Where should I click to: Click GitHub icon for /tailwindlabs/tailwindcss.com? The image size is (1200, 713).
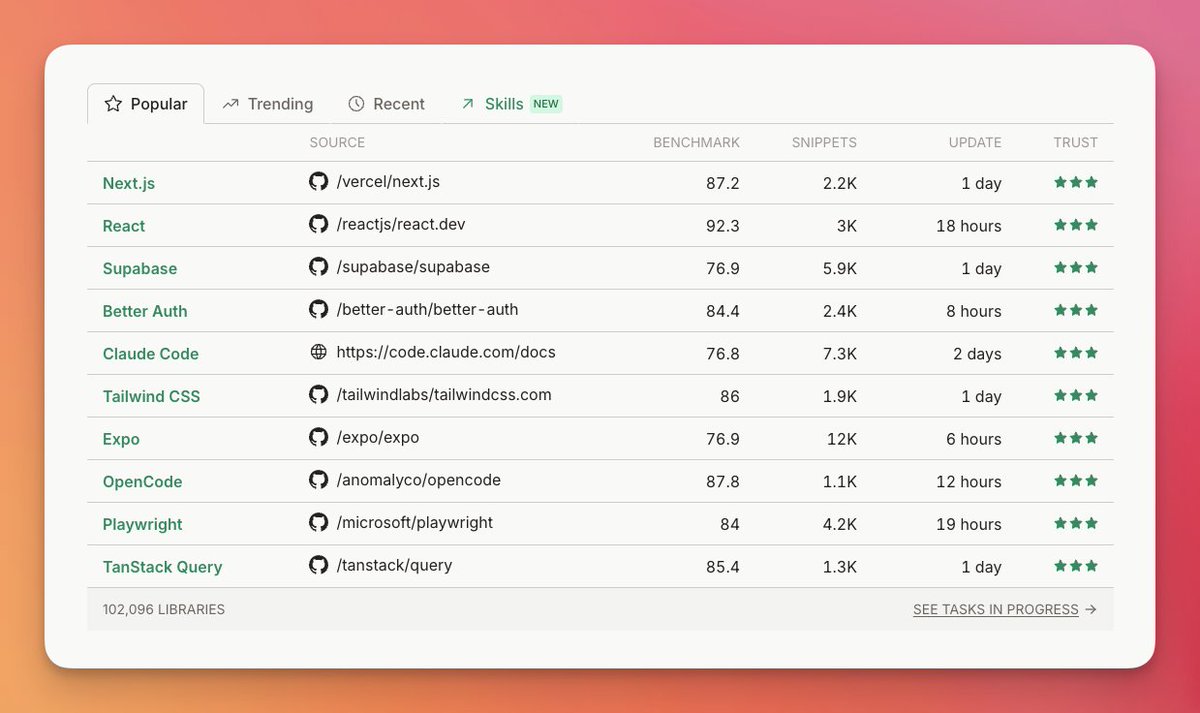(318, 395)
